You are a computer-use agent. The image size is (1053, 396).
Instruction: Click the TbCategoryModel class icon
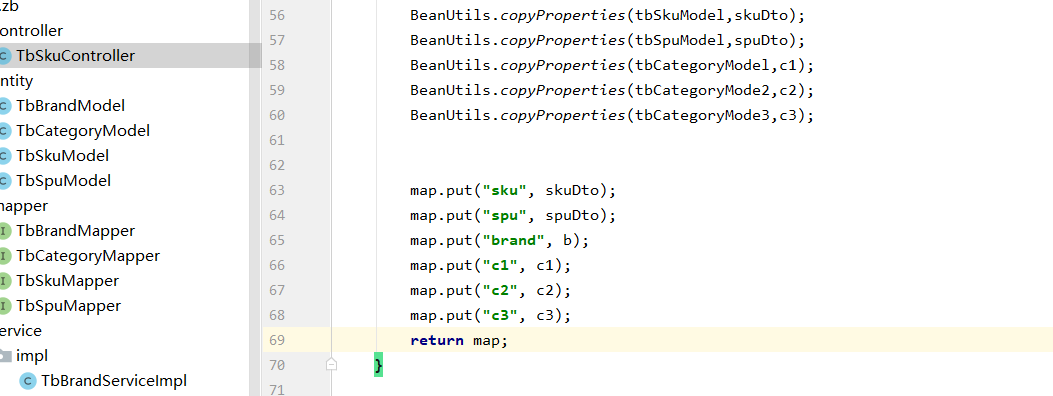pos(4,131)
